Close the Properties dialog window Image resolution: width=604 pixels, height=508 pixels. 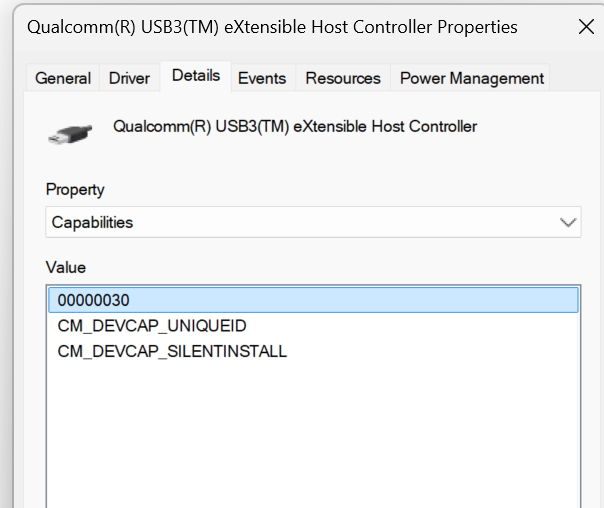(586, 27)
